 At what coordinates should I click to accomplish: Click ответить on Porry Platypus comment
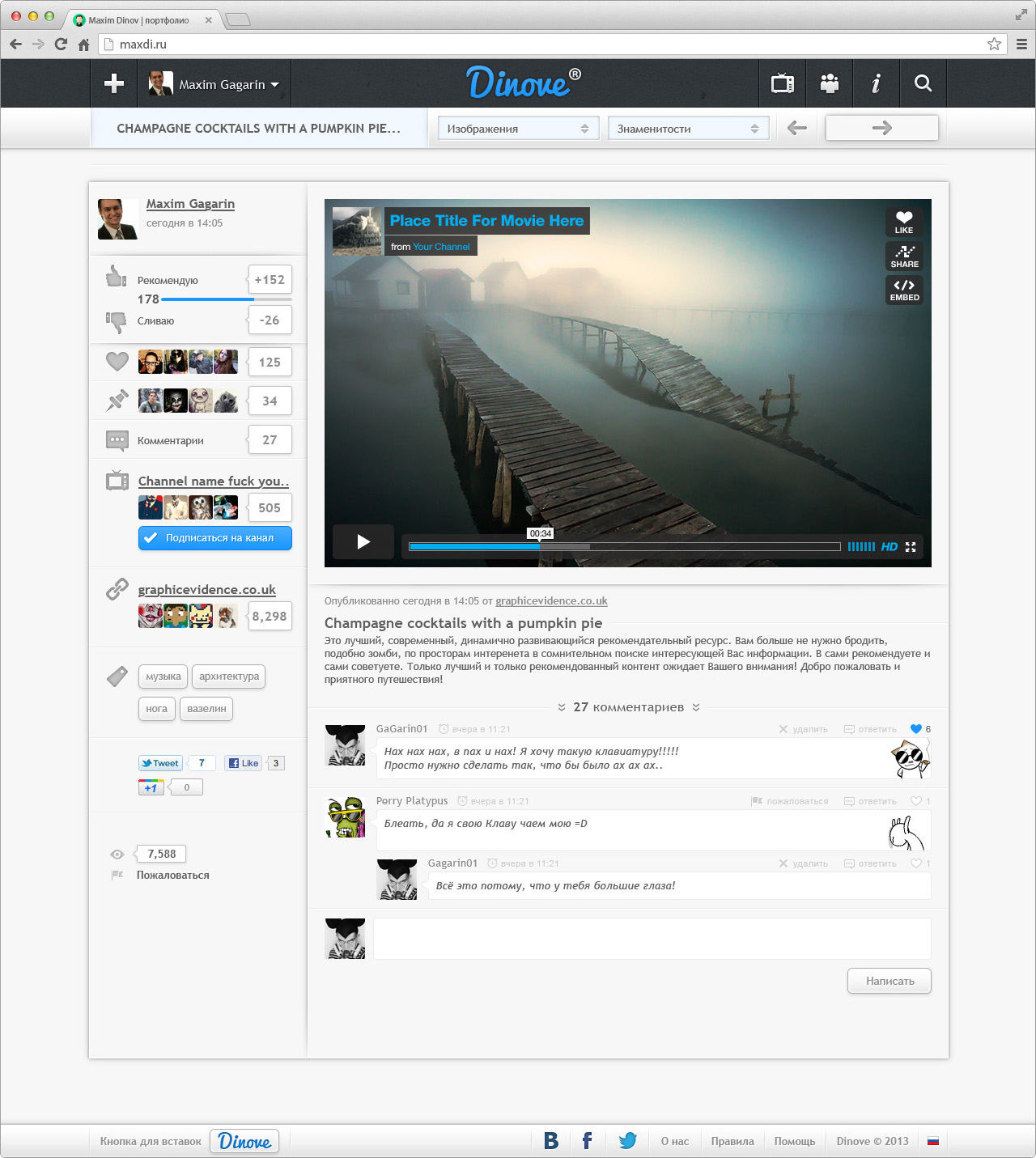click(x=870, y=801)
